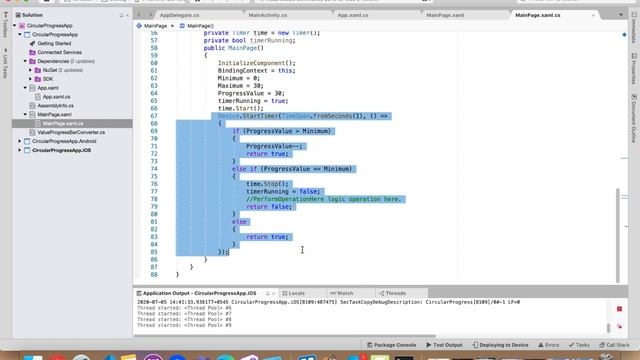The width and height of the screenshot is (640, 360).
Task: Switch to the MainPage.xaml tab
Action: point(445,15)
